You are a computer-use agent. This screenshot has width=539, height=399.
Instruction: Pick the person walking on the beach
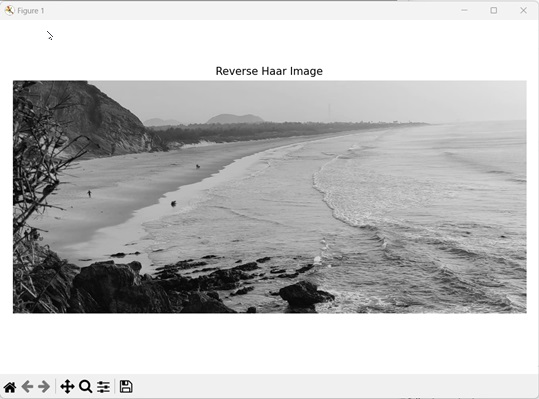(89, 194)
